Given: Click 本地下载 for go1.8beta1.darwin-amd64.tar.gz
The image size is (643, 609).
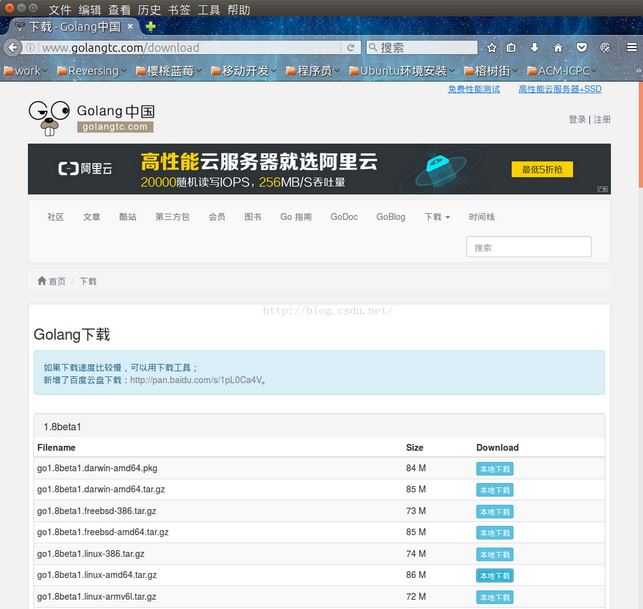Looking at the screenshot, I should click(495, 490).
